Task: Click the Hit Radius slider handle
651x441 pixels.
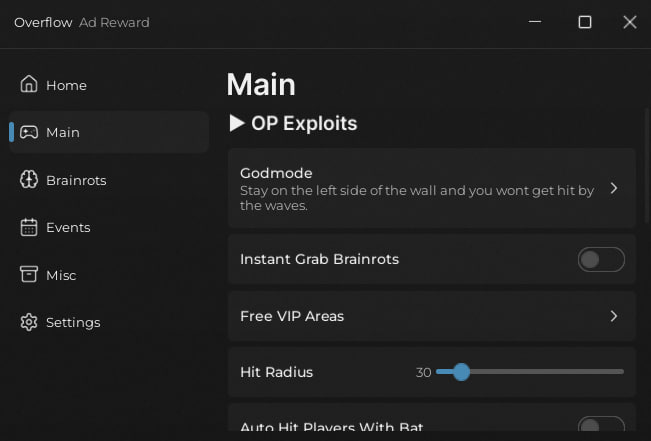Action: [461, 372]
